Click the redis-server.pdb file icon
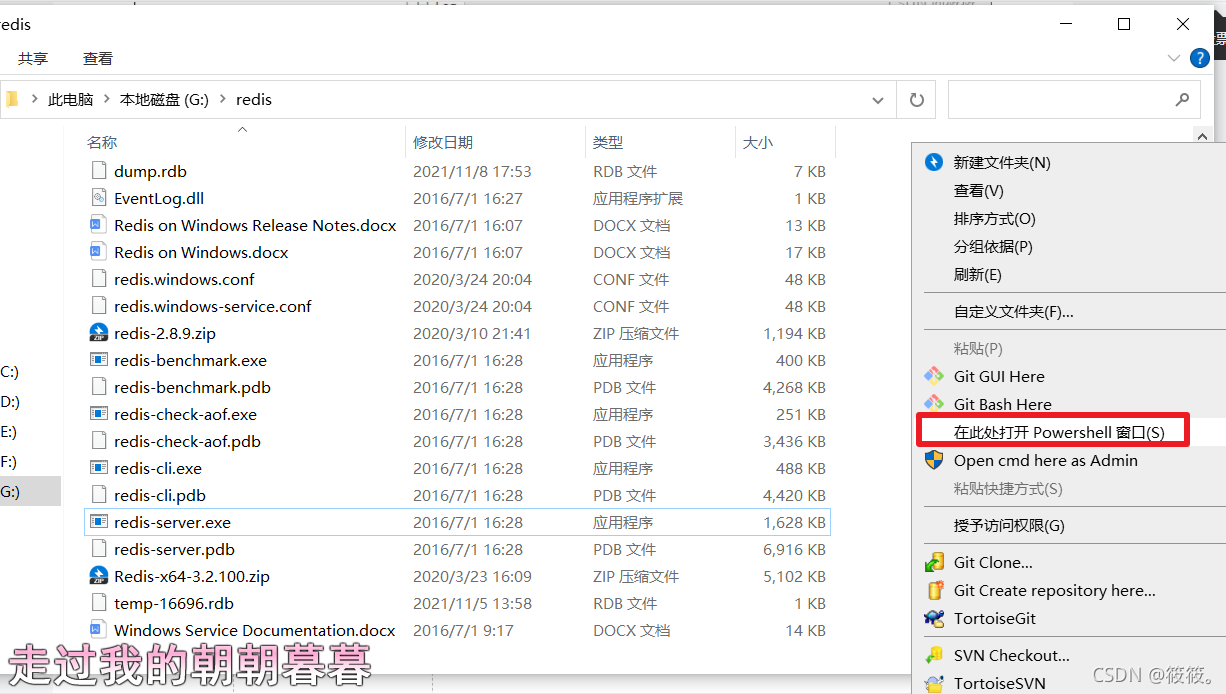The image size is (1226, 694). (x=98, y=549)
